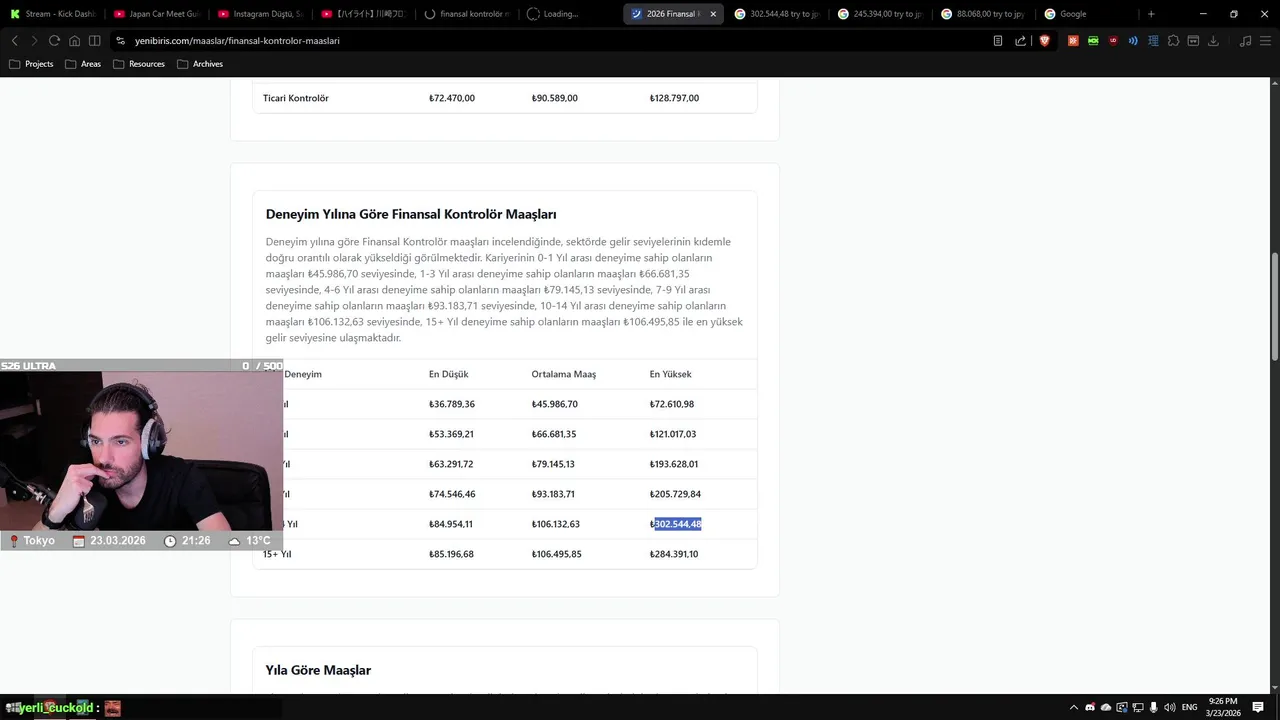
Task: Open the browser home page
Action: (74, 41)
